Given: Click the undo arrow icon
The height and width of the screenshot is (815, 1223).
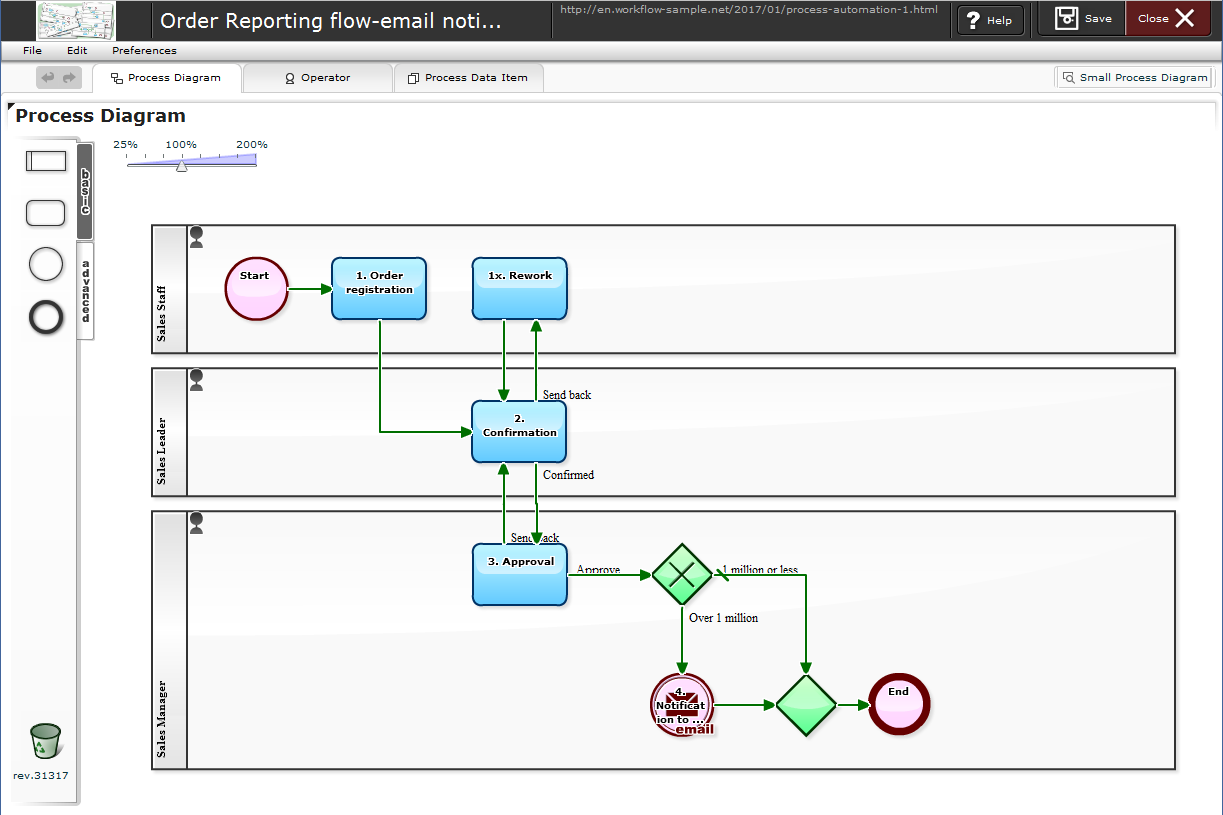Looking at the screenshot, I should (48, 77).
